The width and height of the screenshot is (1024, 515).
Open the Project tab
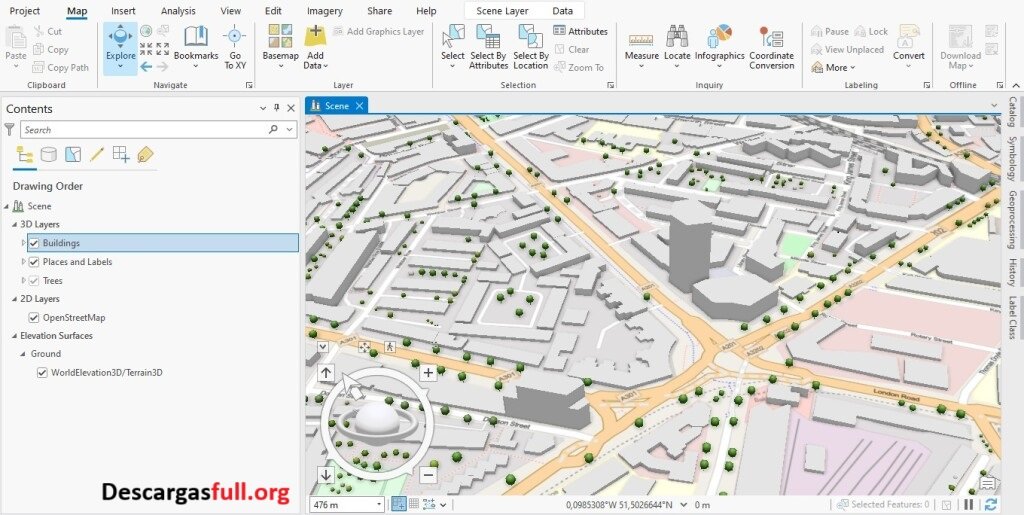[x=25, y=10]
